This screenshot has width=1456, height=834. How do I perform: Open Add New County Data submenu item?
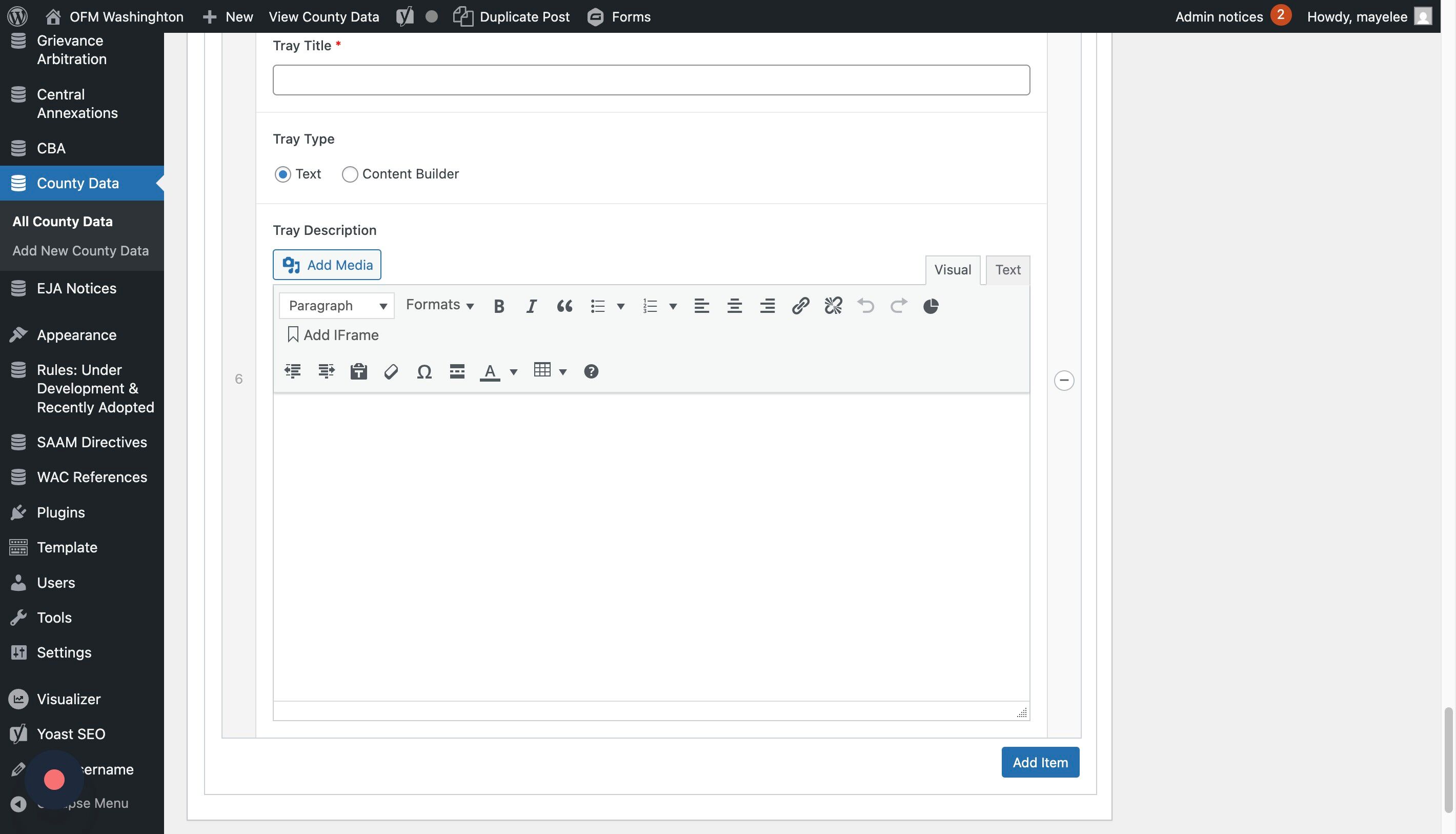(x=80, y=251)
